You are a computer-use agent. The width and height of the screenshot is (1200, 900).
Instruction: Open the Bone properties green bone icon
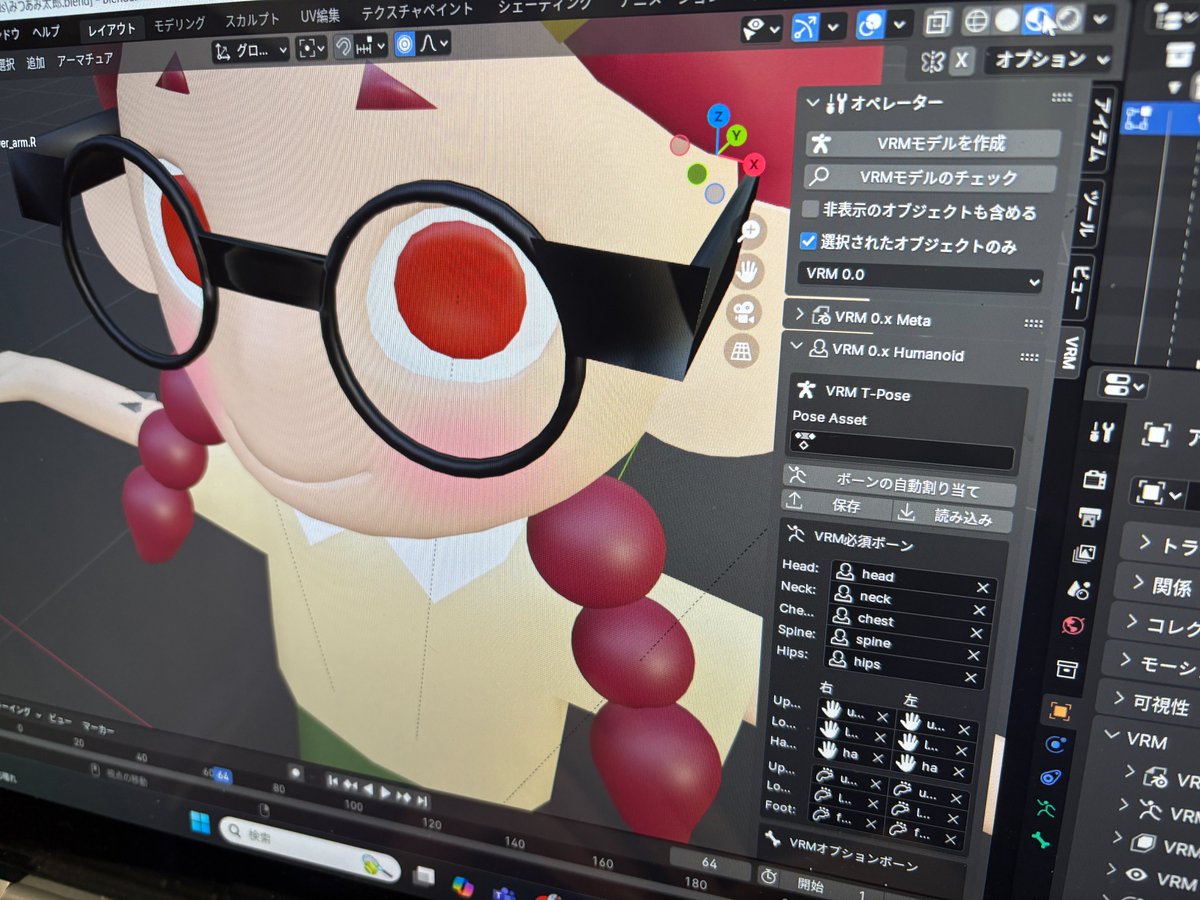point(1040,839)
